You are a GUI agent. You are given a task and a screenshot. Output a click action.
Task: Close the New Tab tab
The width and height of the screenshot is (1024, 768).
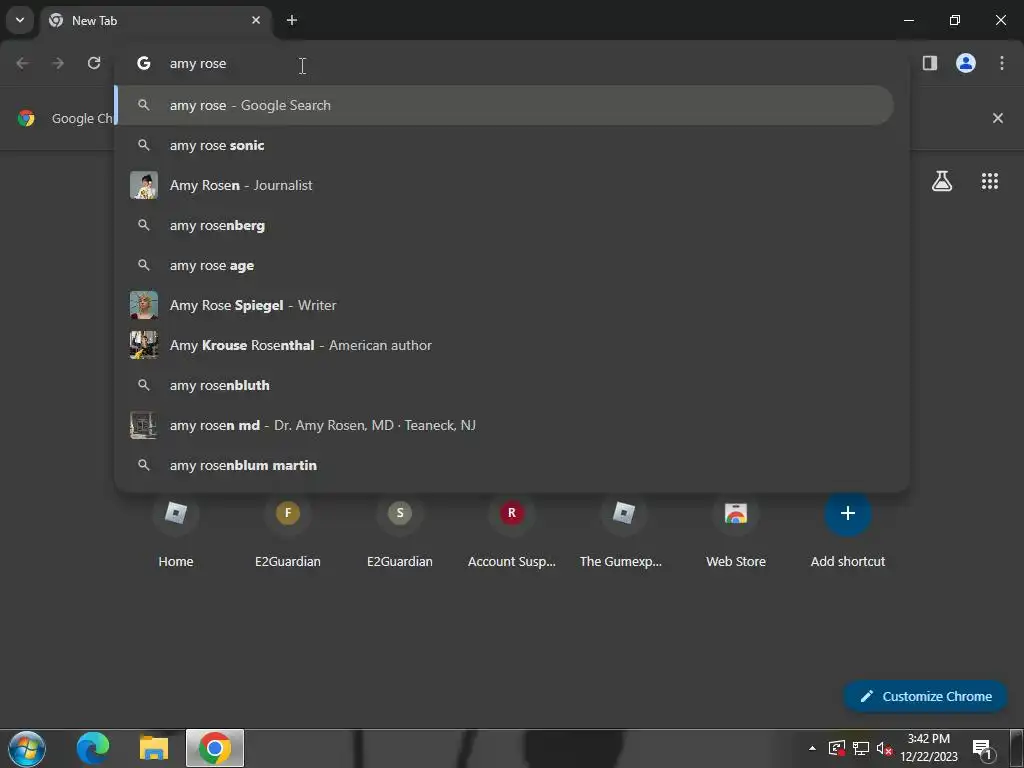[x=256, y=20]
